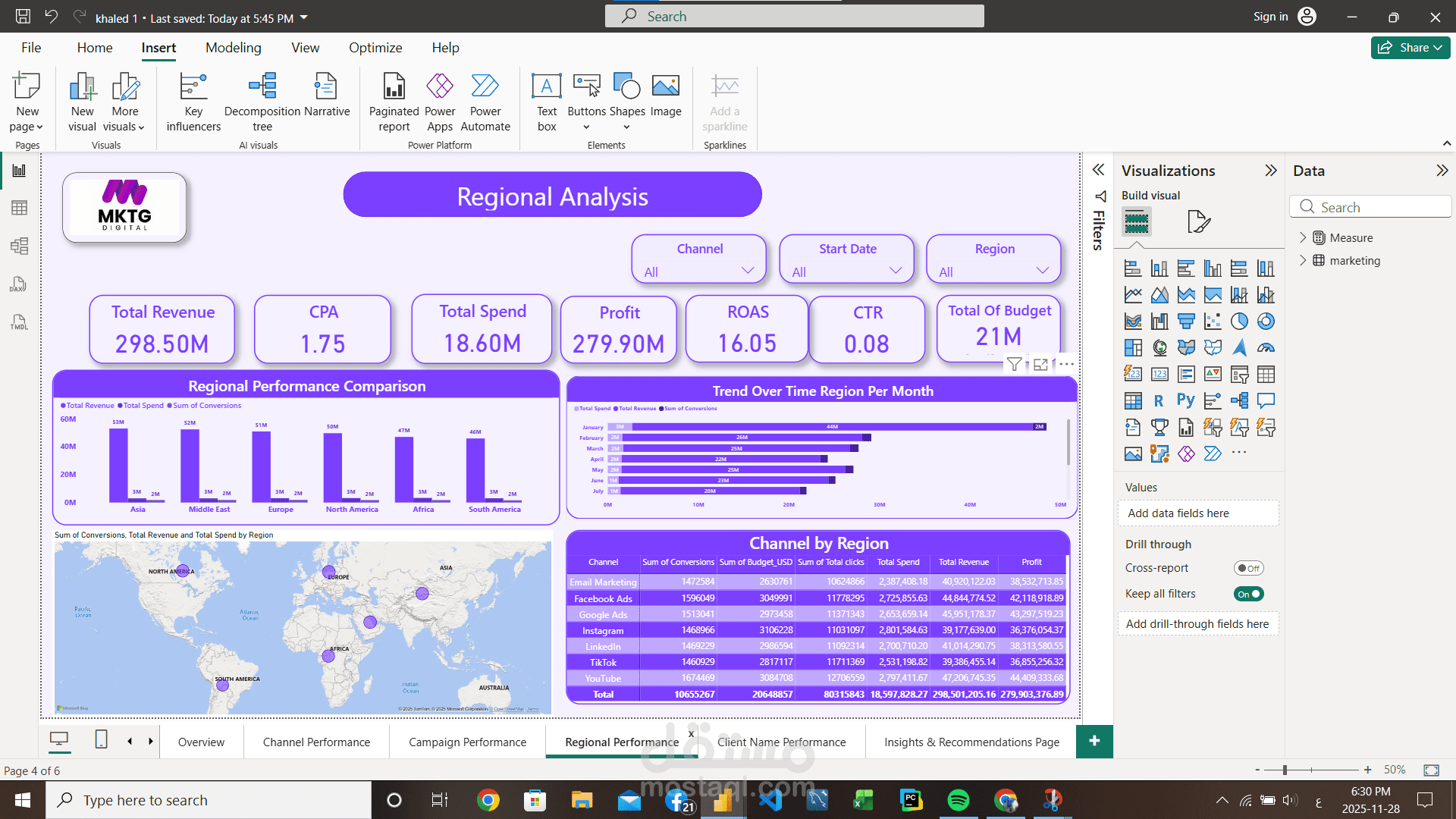Switch to Campaign Performance page tab
Screen dimensions: 1456x819
(467, 742)
